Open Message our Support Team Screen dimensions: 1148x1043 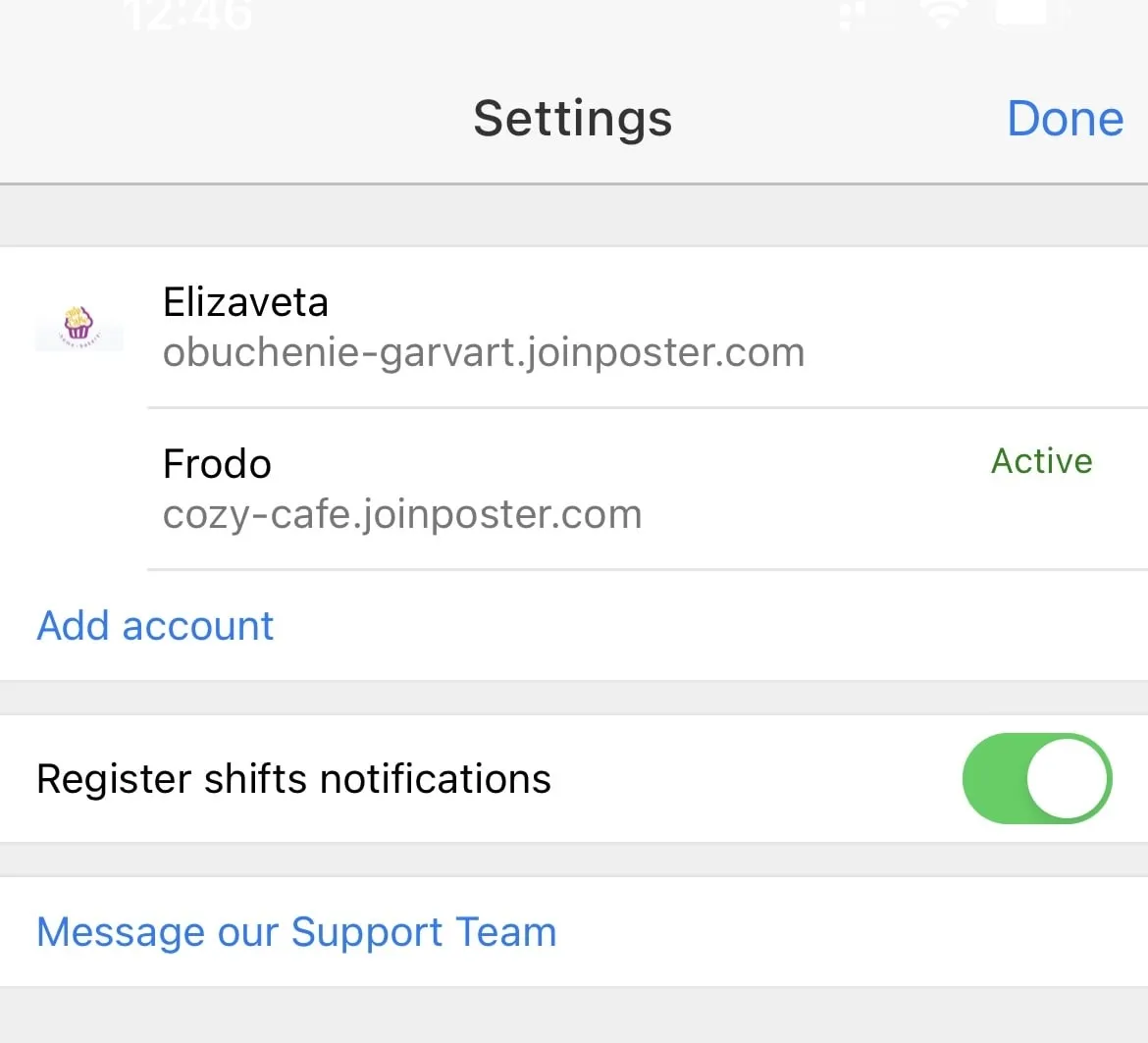296,932
